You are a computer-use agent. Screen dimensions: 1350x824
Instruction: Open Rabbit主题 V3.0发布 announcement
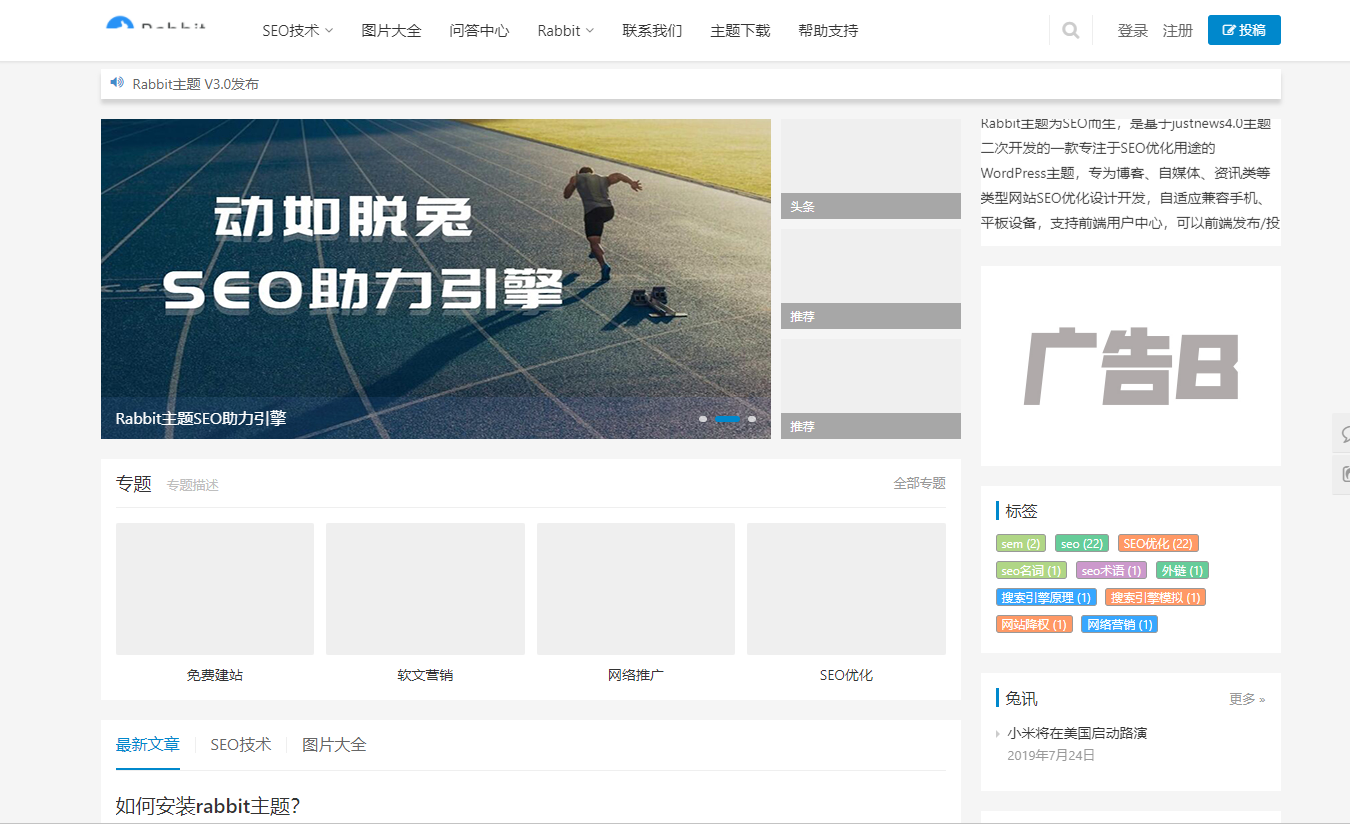pos(196,84)
